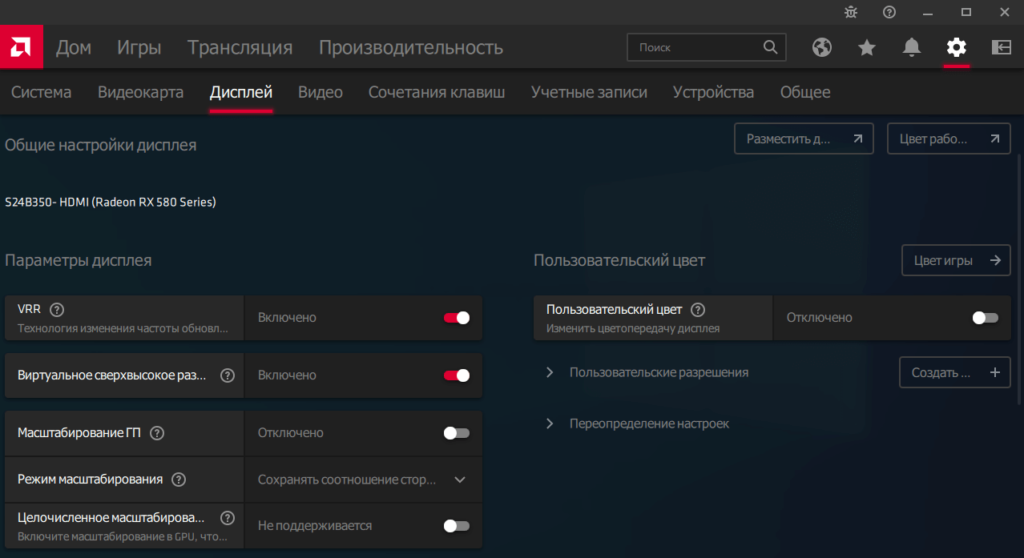Screen dimensions: 1024x558
Task: Disable the VRR toggle
Action: pyautogui.click(x=456, y=317)
